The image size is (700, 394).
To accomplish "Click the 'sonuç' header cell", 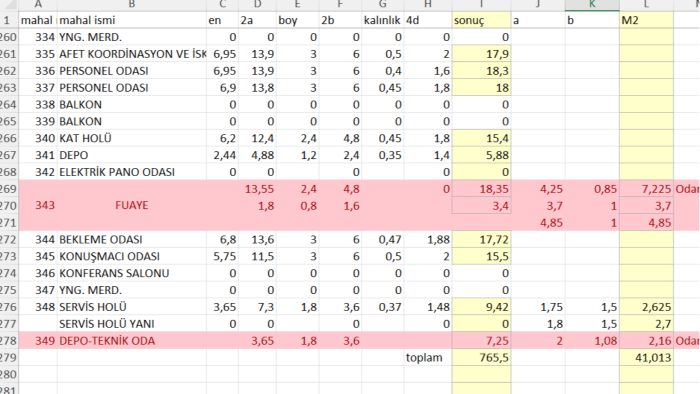I will click(x=481, y=20).
